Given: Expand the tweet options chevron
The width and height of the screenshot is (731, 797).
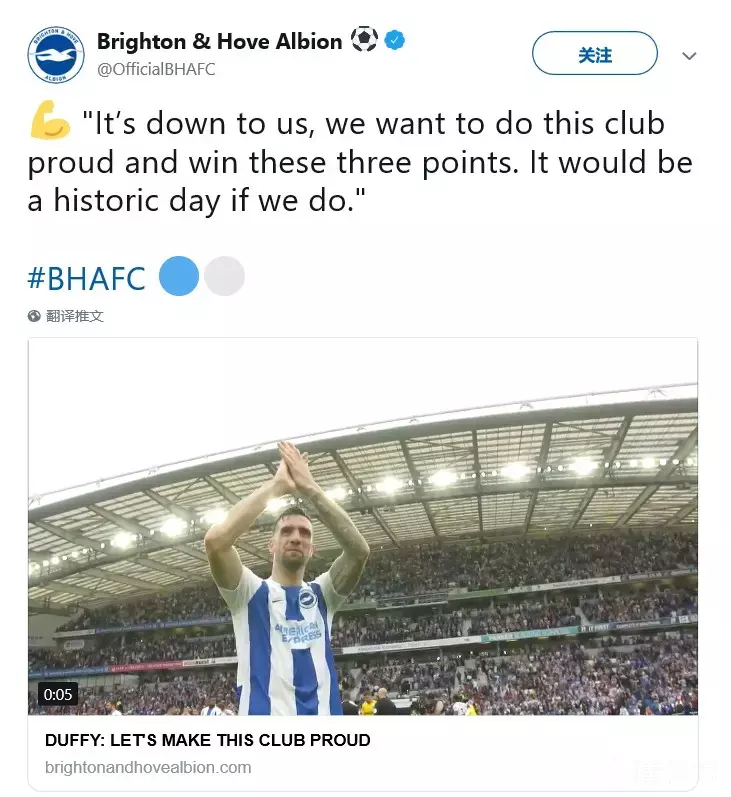Looking at the screenshot, I should point(689,56).
